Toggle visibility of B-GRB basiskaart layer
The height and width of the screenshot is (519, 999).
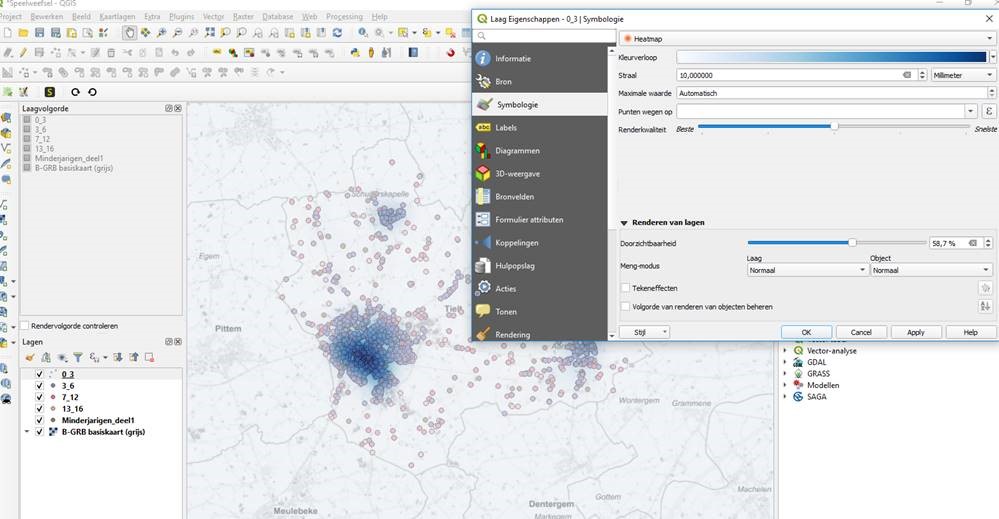(40, 432)
